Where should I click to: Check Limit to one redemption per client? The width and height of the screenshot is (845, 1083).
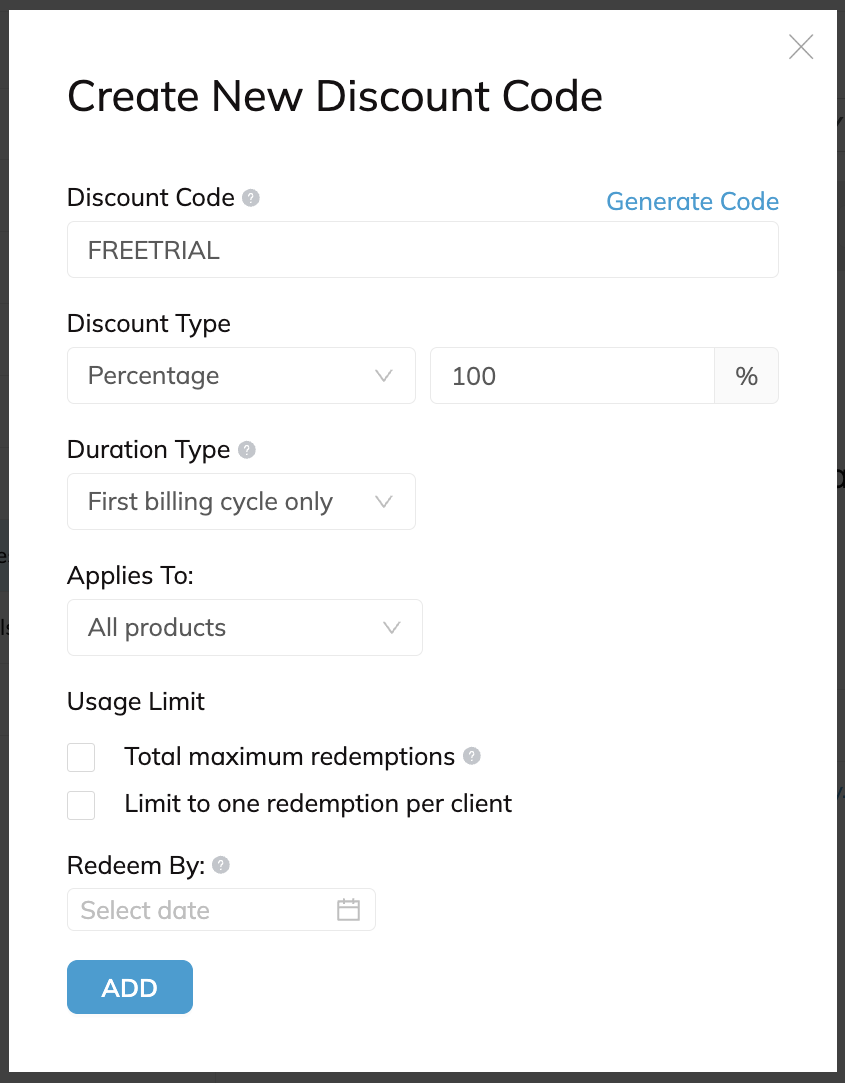(x=81, y=805)
